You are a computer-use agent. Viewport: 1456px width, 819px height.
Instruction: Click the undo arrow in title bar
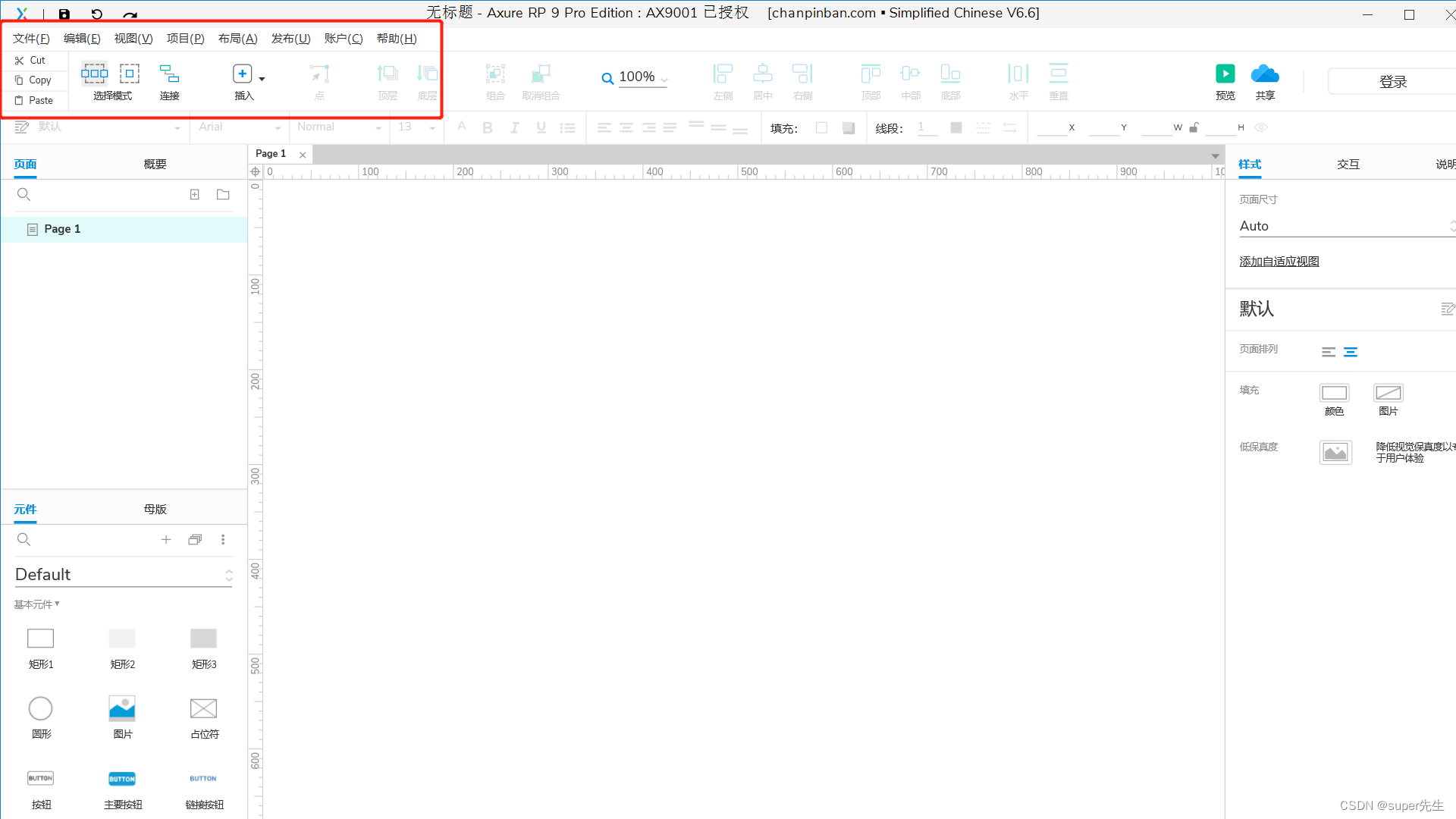[x=96, y=14]
